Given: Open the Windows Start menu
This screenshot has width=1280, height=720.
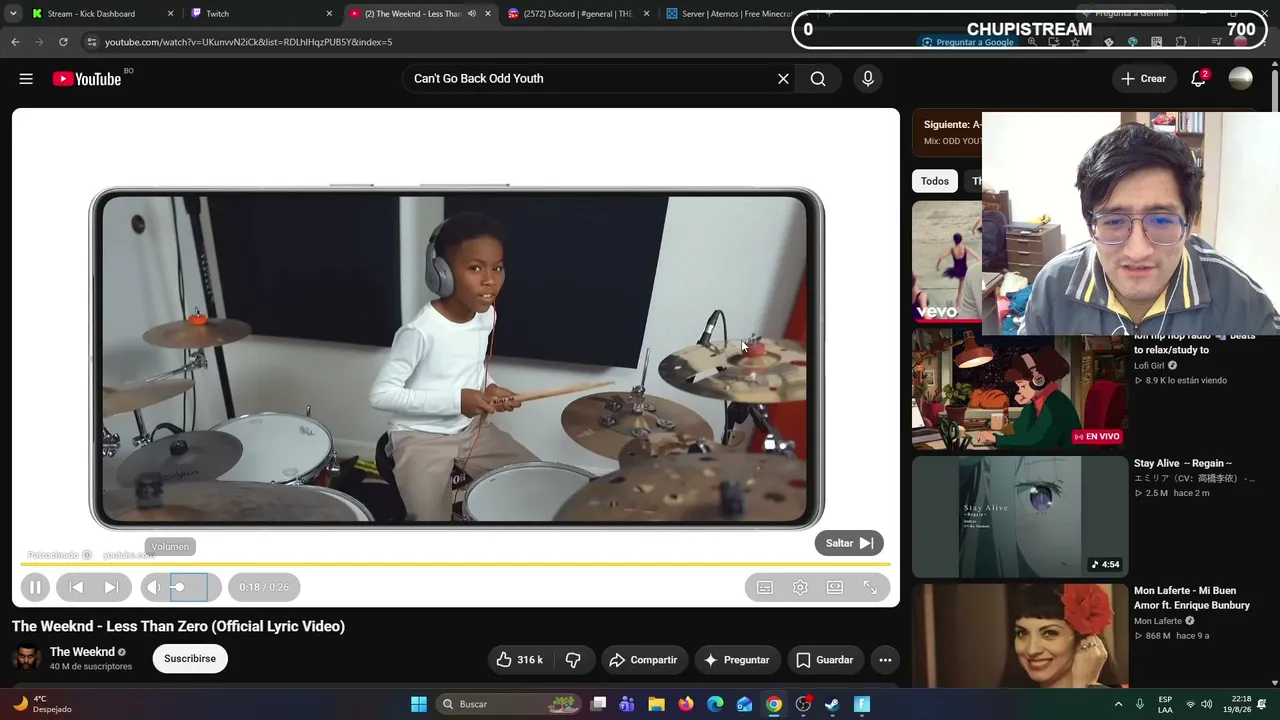Looking at the screenshot, I should [x=419, y=704].
